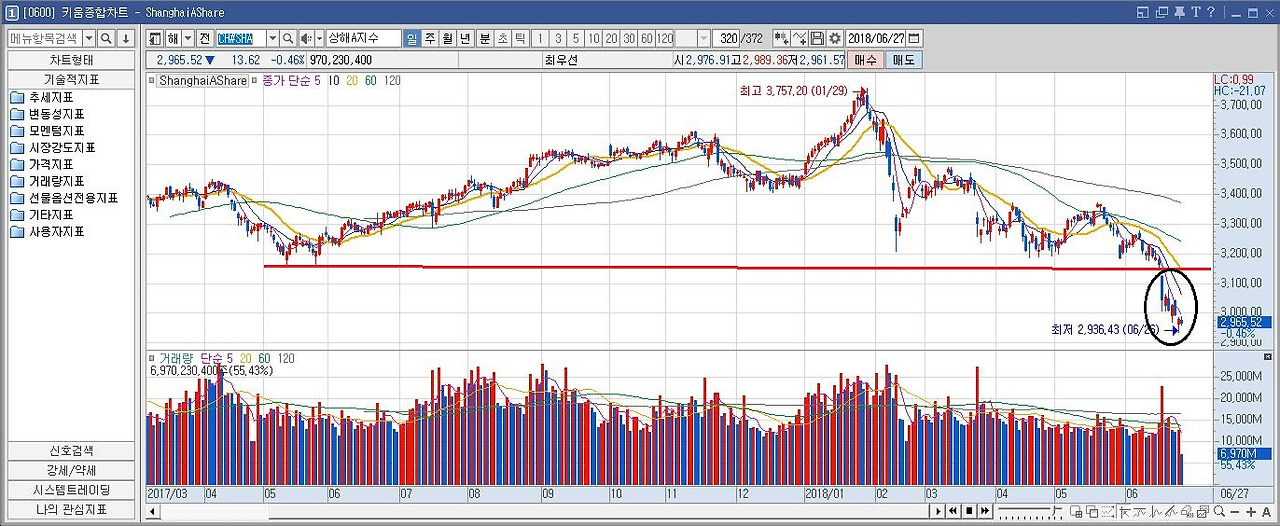Viewport: 1280px width, 526px height.
Task: Click the magnifier zoom icon at the bottom right
Action: pyautogui.click(x=1219, y=511)
